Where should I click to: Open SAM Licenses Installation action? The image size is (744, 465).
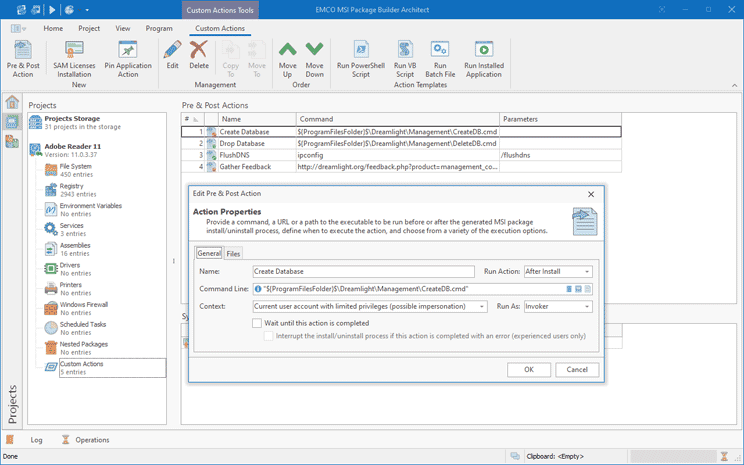(74, 59)
